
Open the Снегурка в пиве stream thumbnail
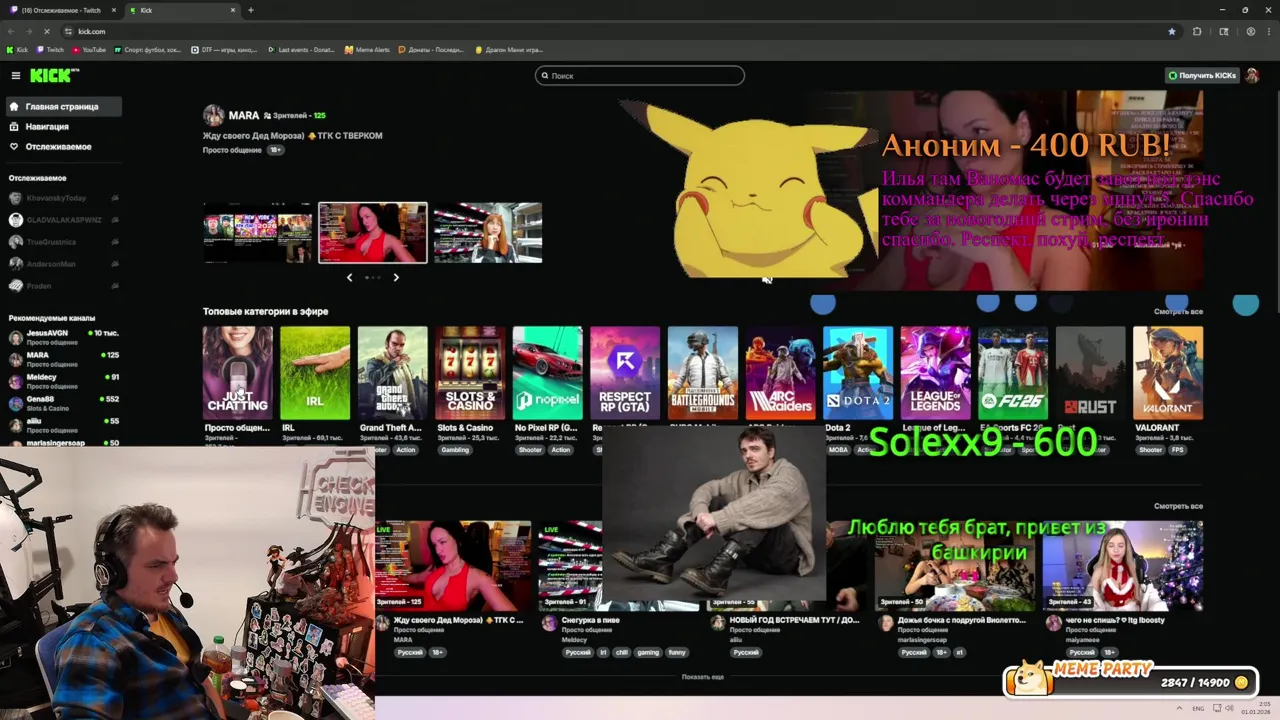571,565
